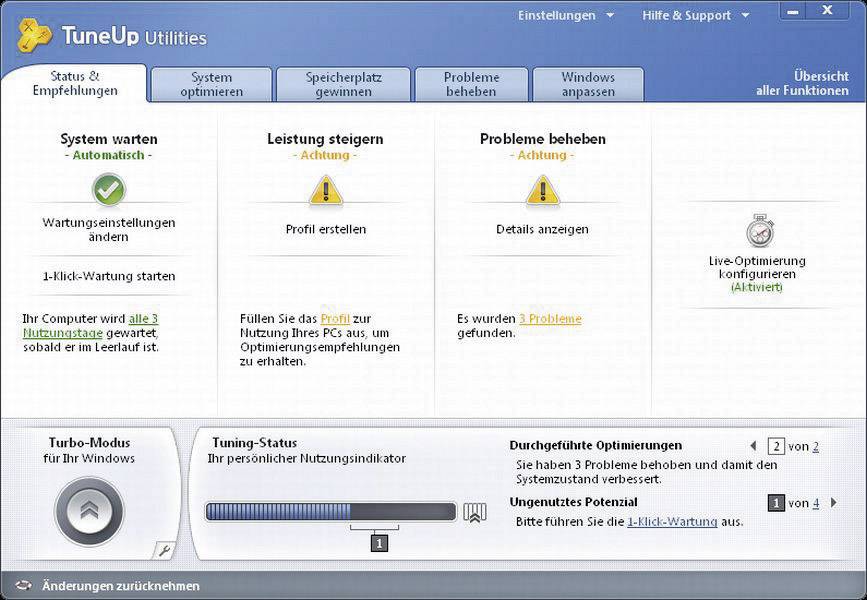This screenshot has height=600, width=867.
Task: Click Änderungen zurücknehmen at the bottom
Action: pos(121,586)
